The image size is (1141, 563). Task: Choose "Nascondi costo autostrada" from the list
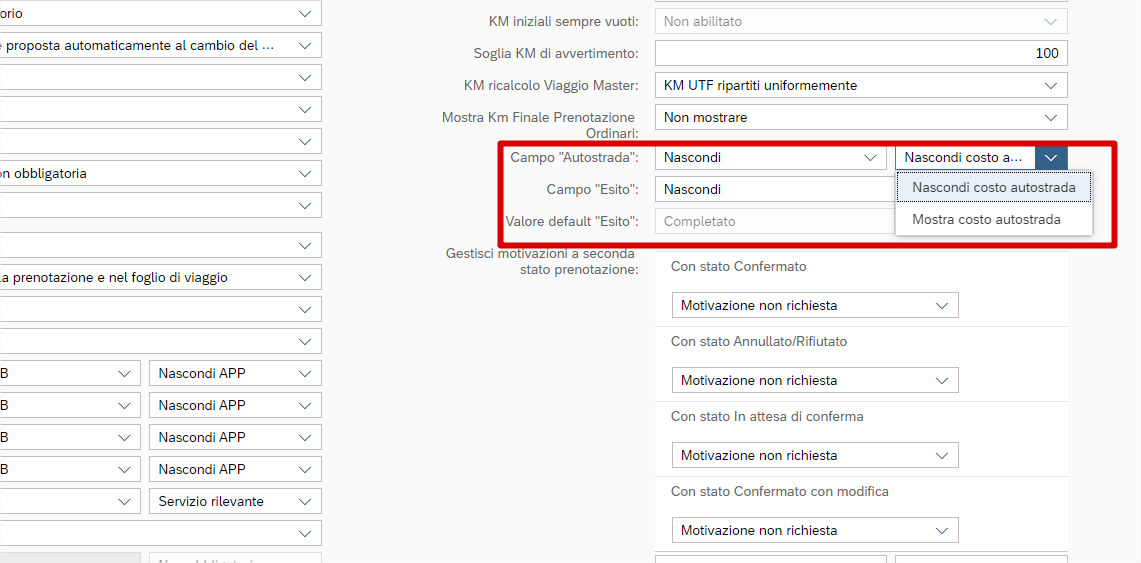tap(993, 187)
